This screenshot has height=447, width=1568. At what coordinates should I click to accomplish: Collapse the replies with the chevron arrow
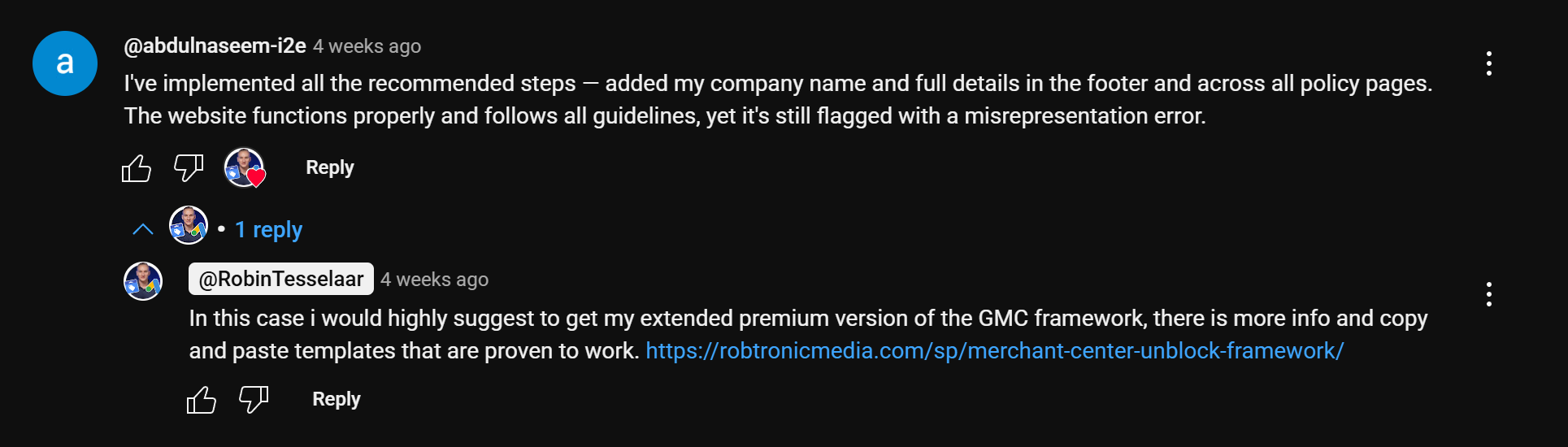pos(143,230)
